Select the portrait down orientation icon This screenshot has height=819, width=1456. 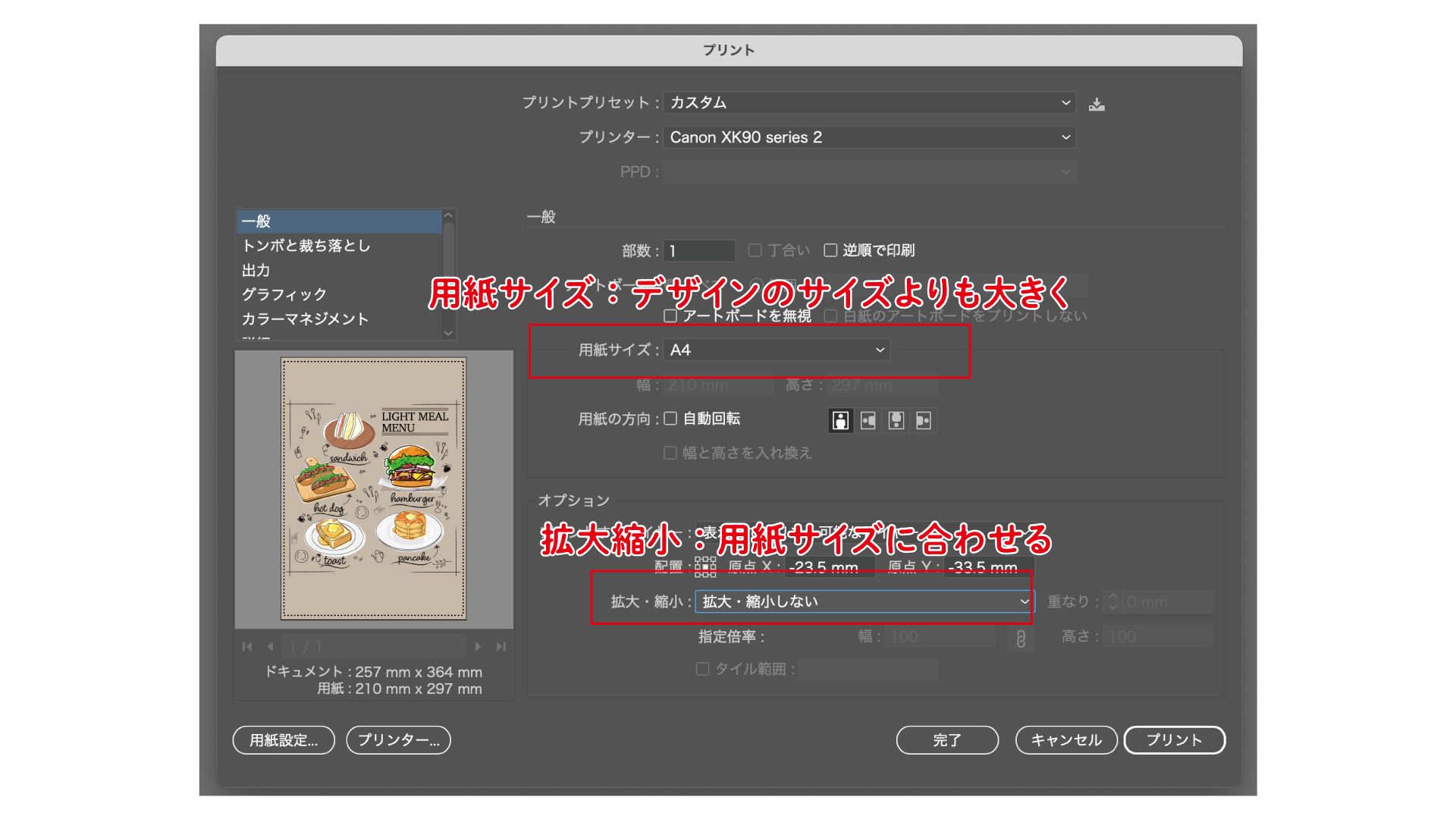[x=896, y=421]
